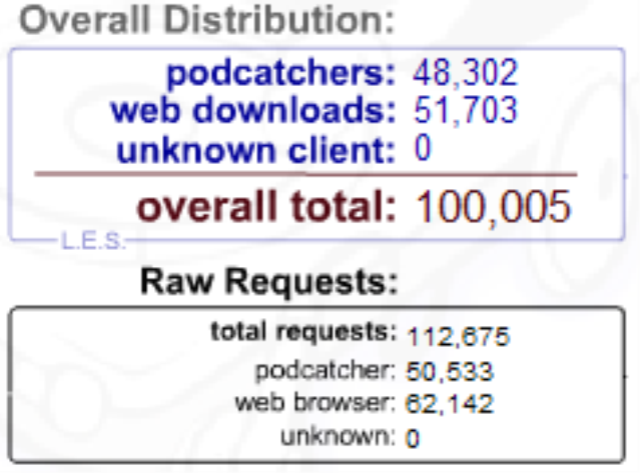Screen dimensions: 640x473
Task: Select the total requests label
Action: coord(303,332)
